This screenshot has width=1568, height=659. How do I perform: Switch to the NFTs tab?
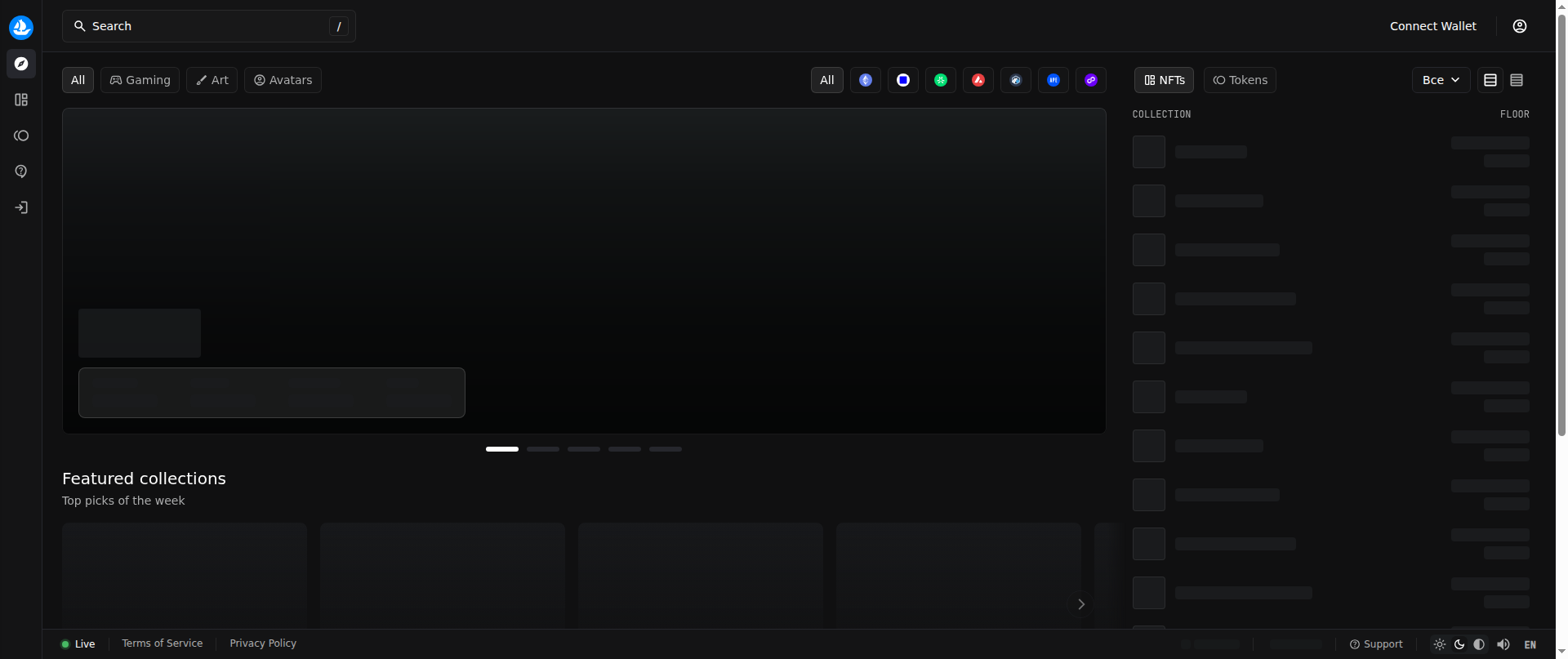click(x=1164, y=80)
